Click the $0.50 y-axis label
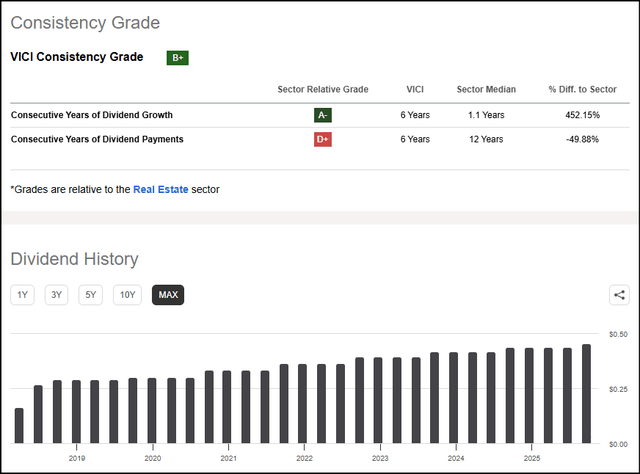The width and height of the screenshot is (640, 474). [x=618, y=334]
